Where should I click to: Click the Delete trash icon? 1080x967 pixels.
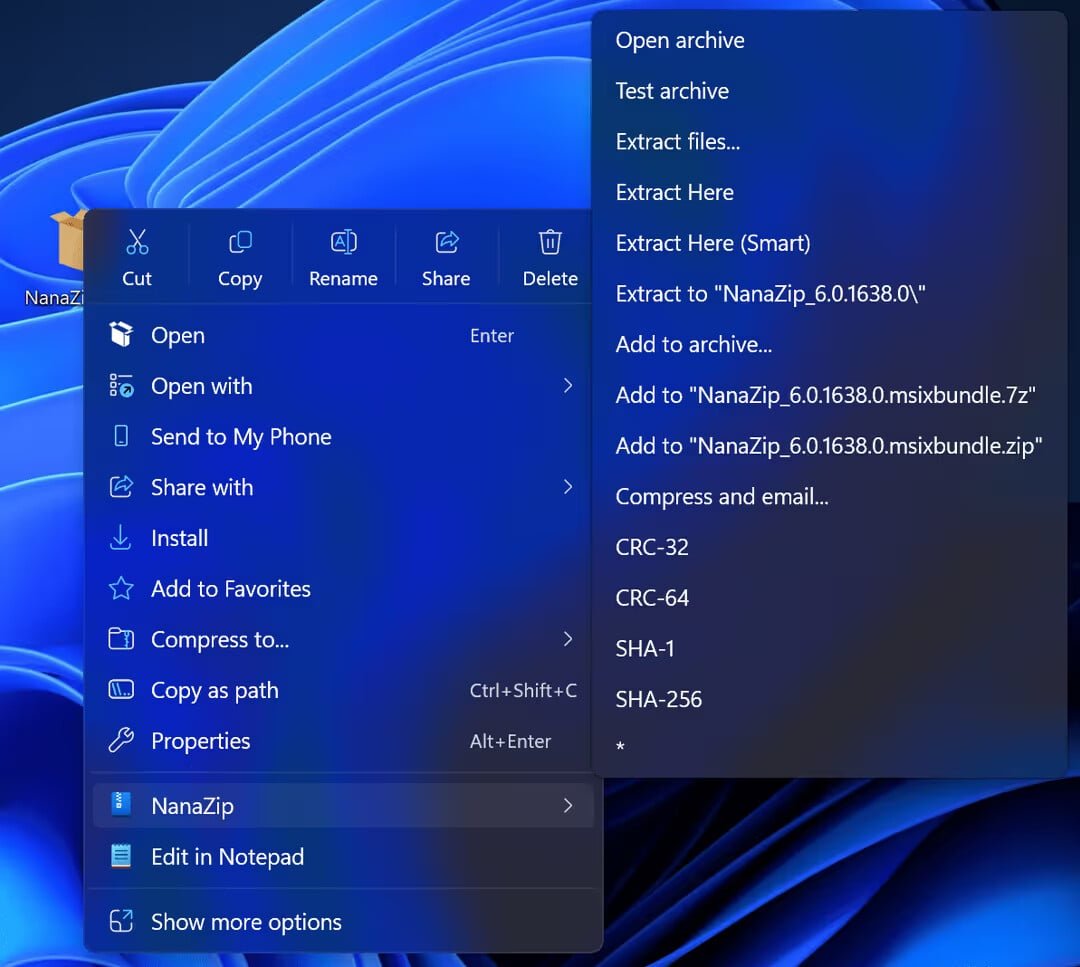pos(550,242)
